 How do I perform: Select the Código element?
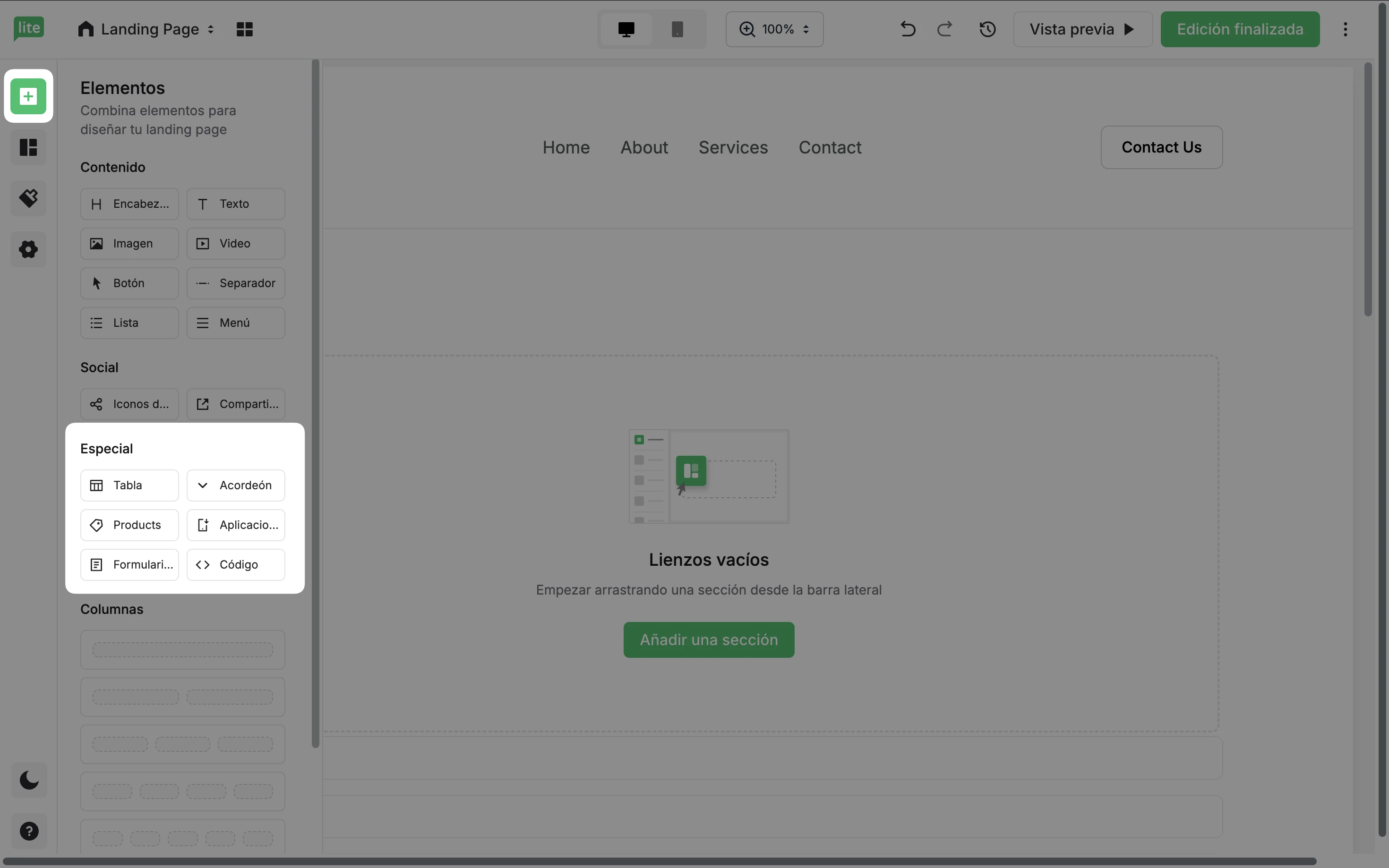pos(235,564)
